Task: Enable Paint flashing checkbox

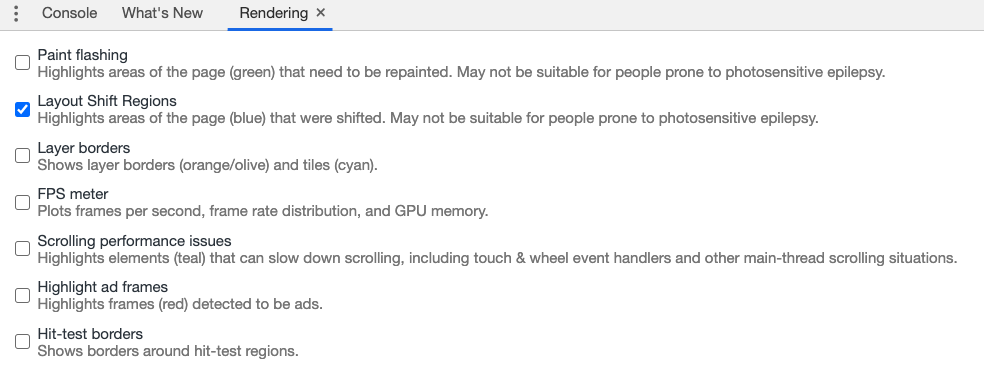Action: [23, 62]
